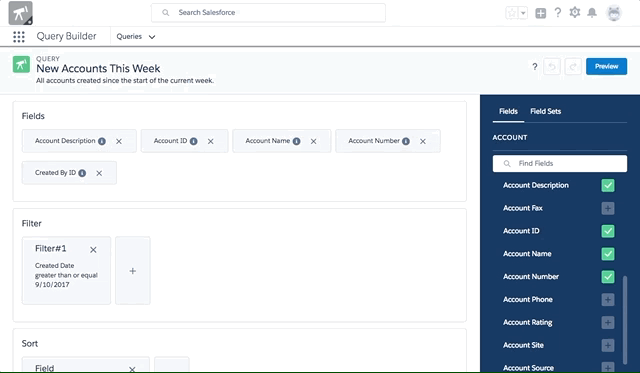This screenshot has height=373, width=640.
Task: Click the global actions plus icon
Action: tap(540, 13)
